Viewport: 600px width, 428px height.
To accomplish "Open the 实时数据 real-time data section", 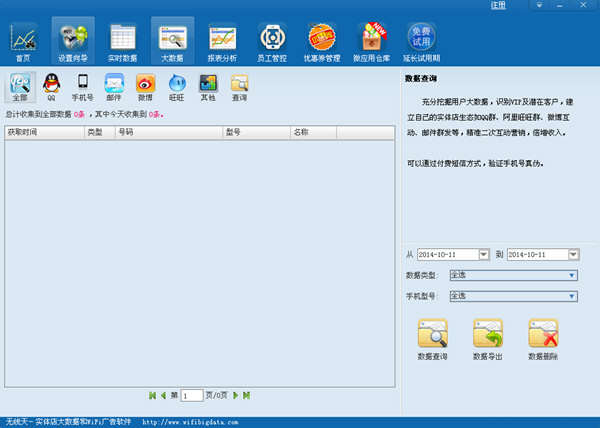I will pyautogui.click(x=122, y=42).
